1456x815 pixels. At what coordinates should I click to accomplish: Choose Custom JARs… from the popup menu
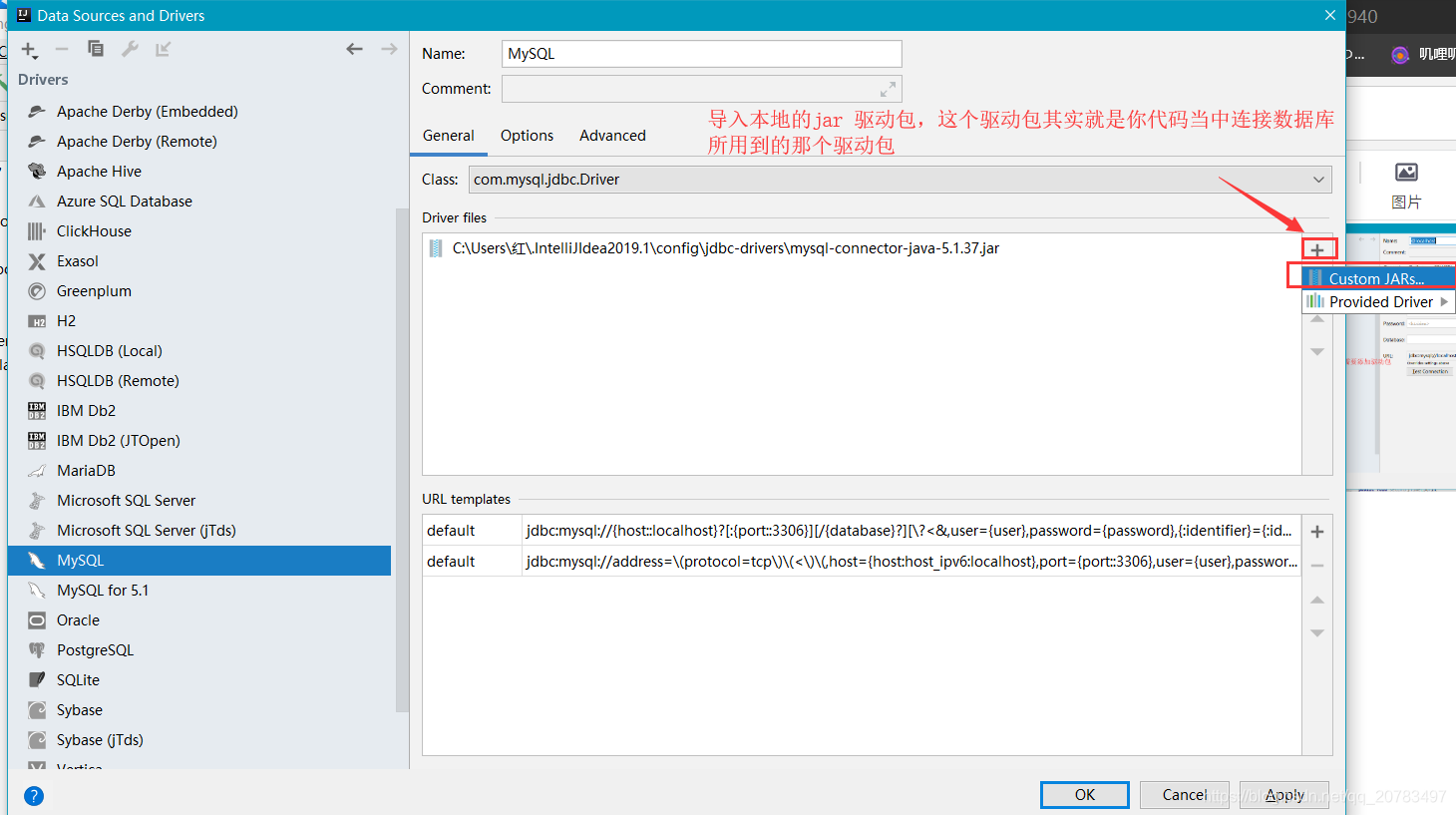click(1378, 278)
